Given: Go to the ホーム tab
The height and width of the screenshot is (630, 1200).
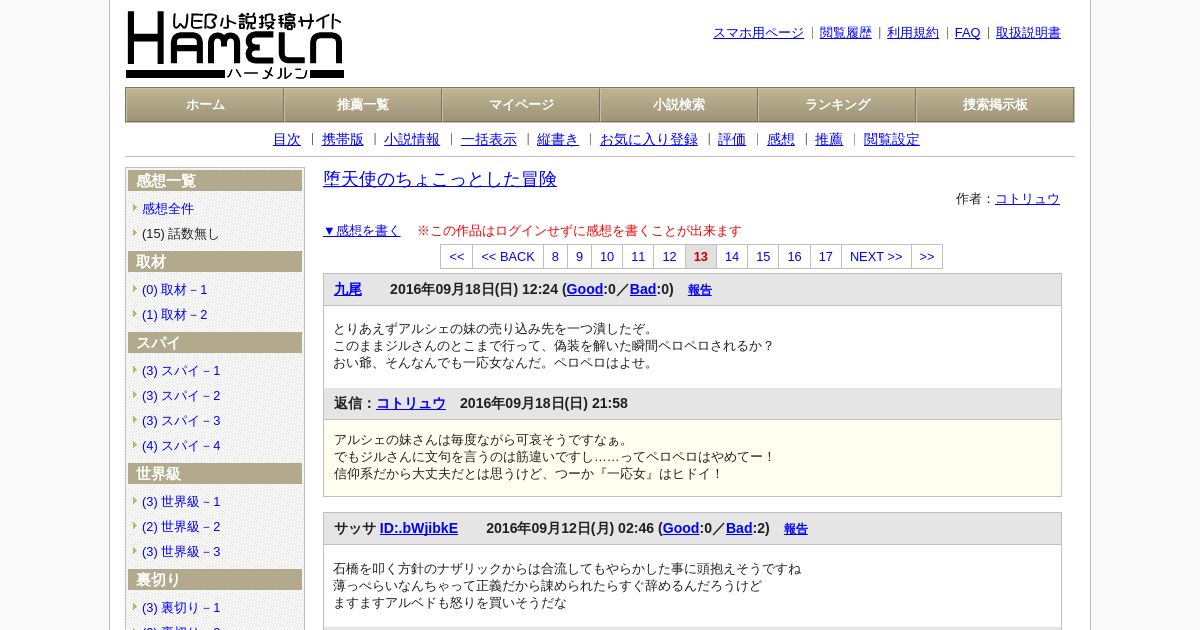Looking at the screenshot, I should tap(205, 105).
